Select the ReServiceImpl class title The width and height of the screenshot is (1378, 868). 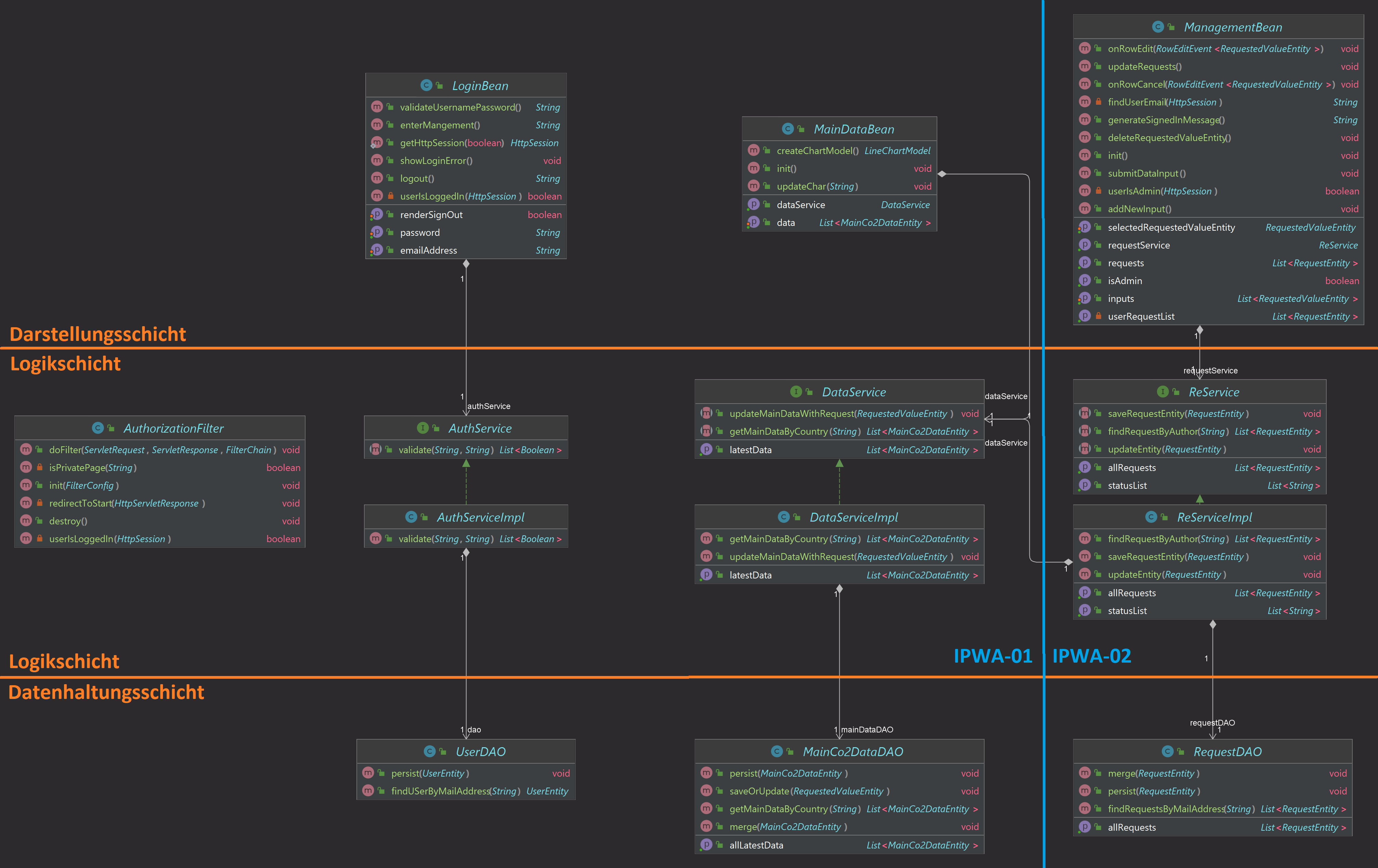tap(1214, 517)
